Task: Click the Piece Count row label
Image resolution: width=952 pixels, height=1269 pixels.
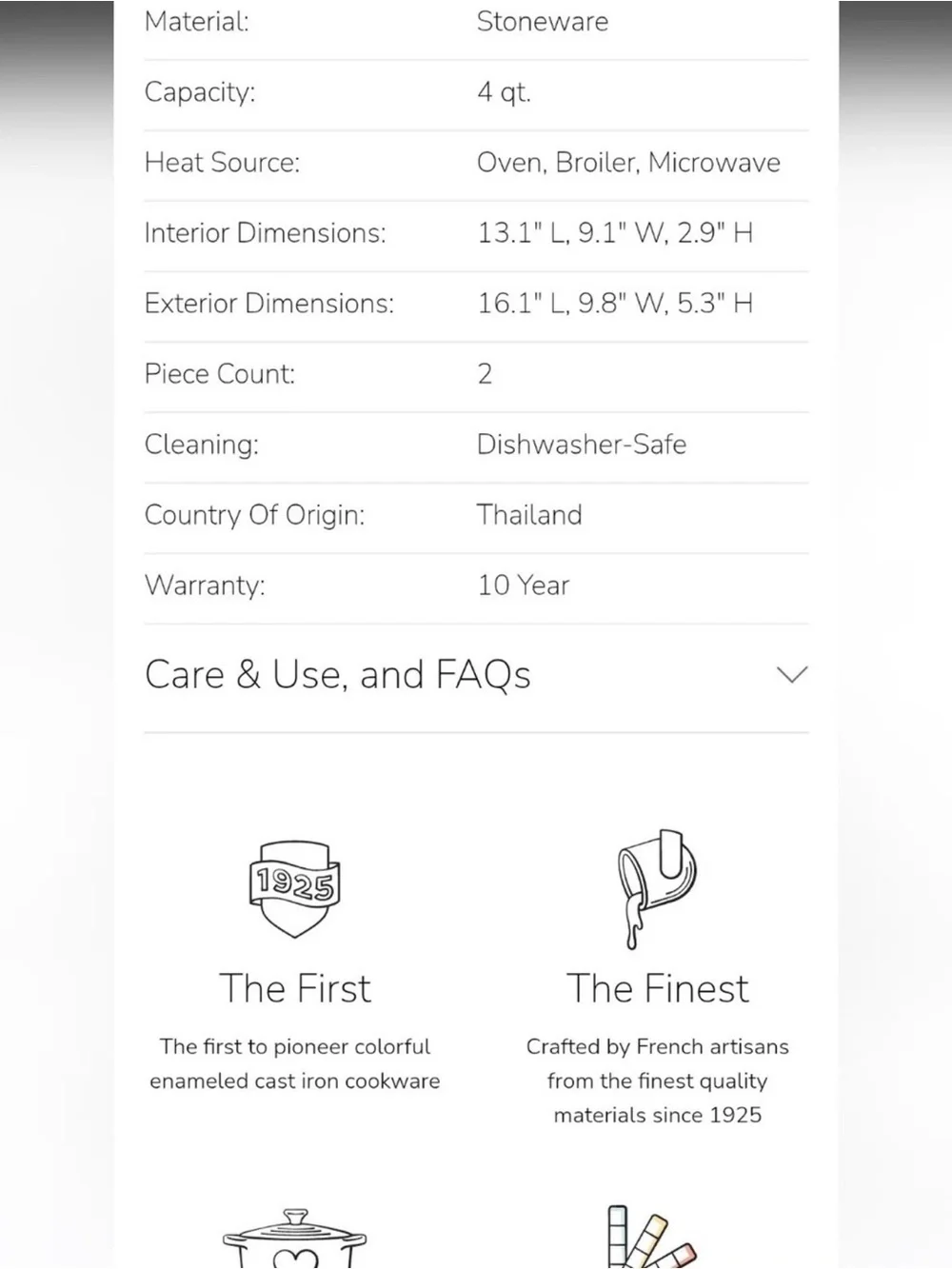Action: click(x=220, y=374)
